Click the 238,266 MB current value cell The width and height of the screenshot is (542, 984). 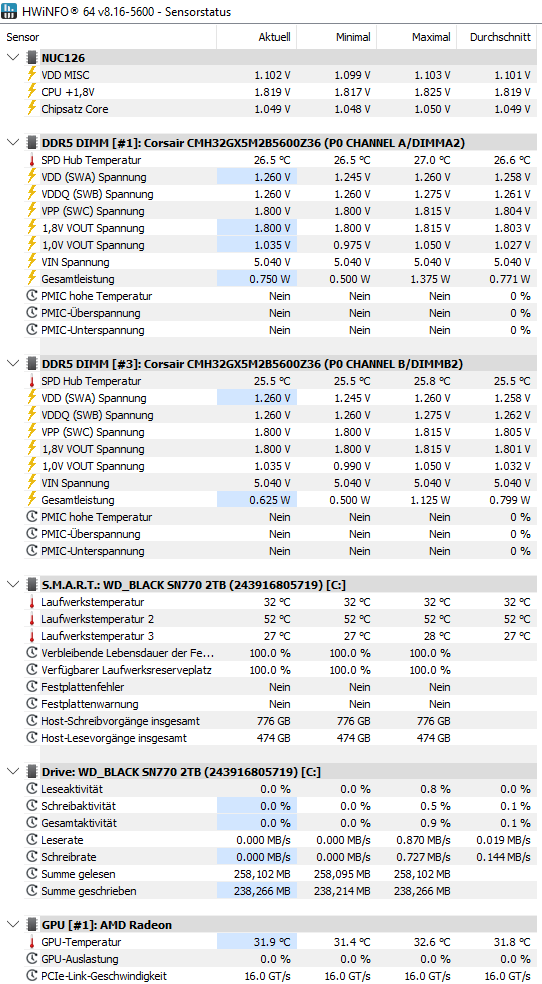click(x=257, y=890)
